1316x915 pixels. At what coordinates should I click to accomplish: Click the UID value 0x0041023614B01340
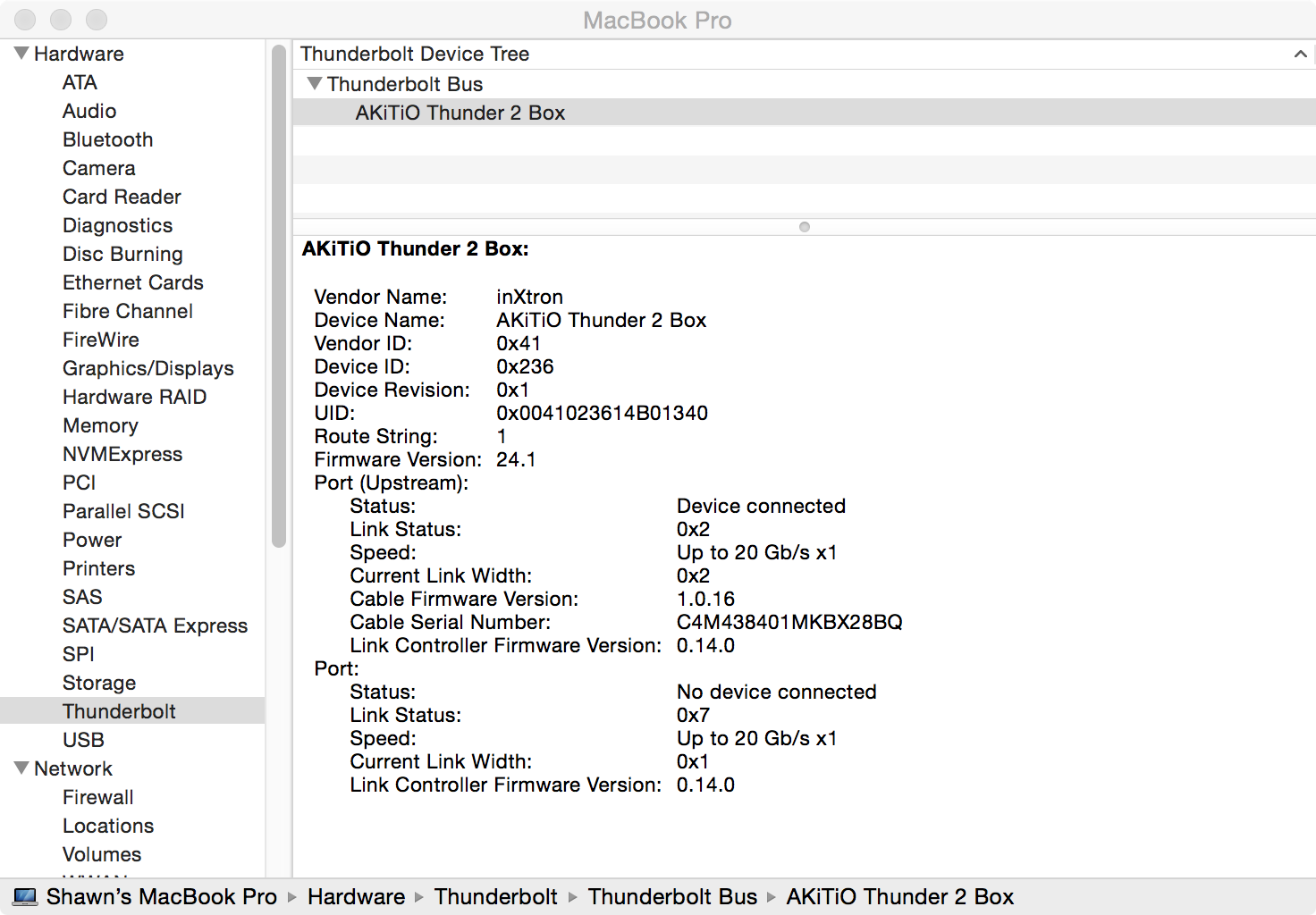click(603, 413)
